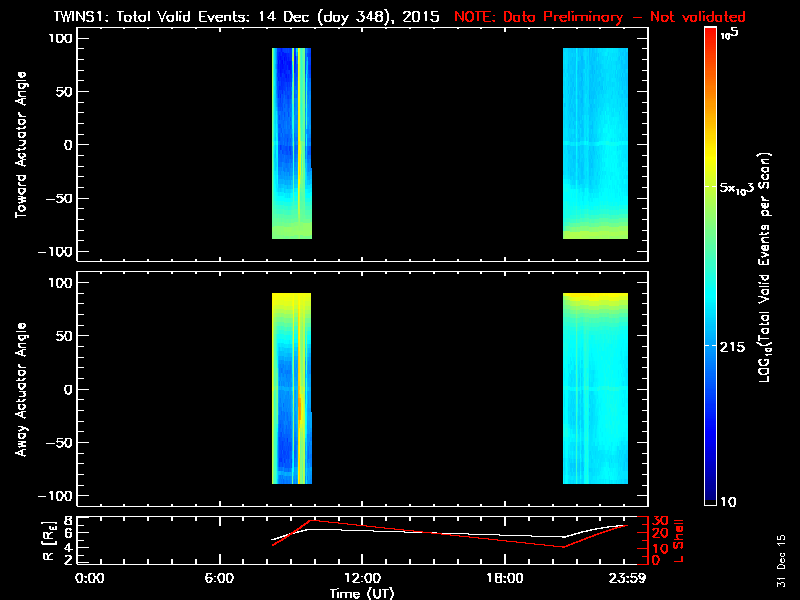Click the 23:59 time tick label

(x=626, y=578)
